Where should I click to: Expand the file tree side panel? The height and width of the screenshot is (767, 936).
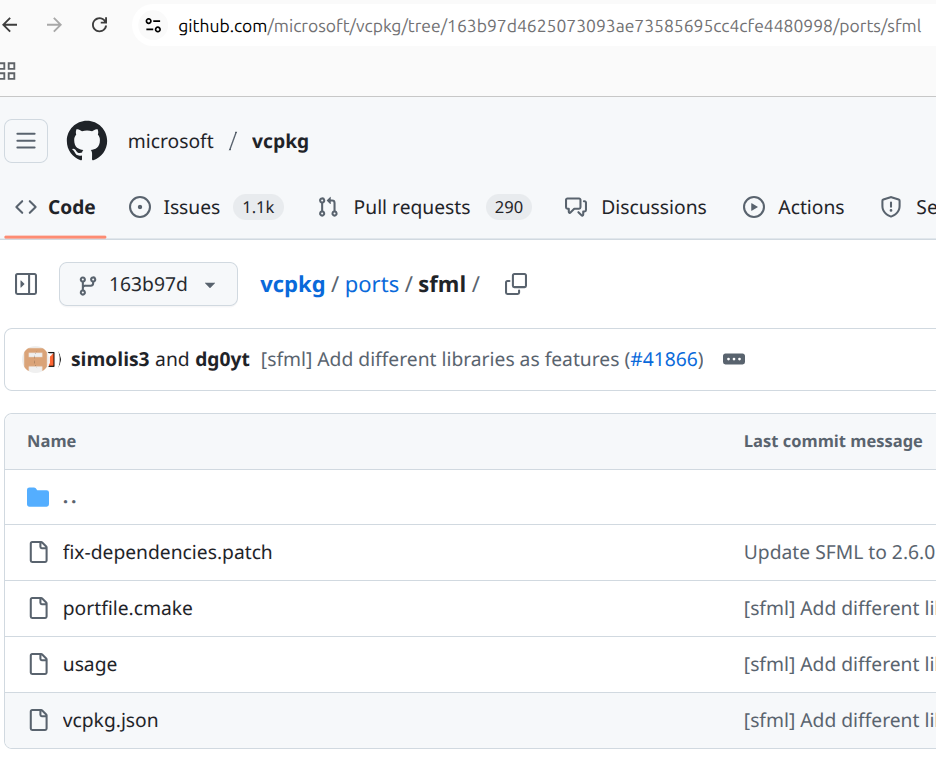[x=26, y=284]
